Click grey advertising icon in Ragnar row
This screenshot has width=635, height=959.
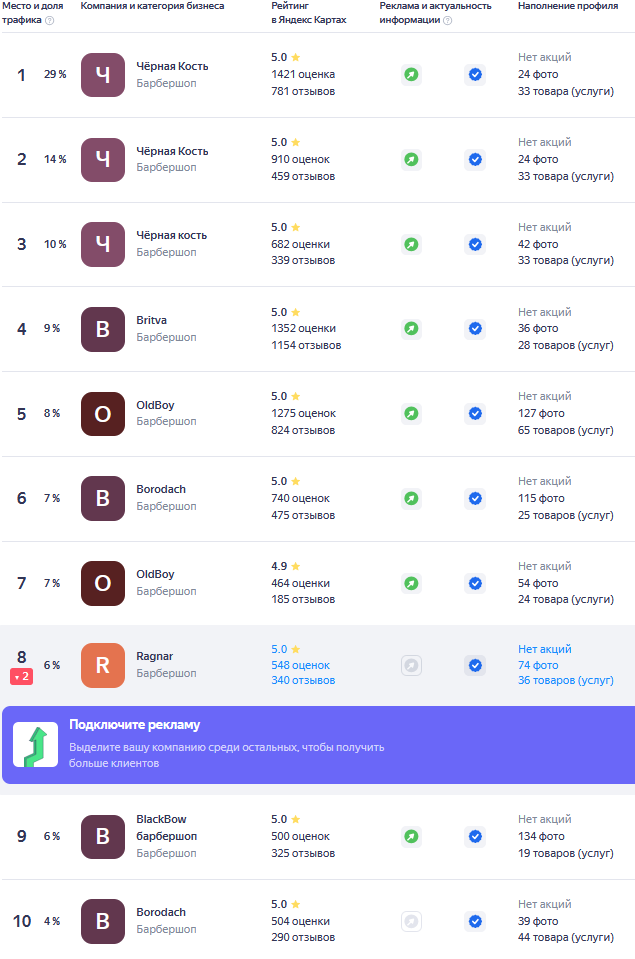[x=411, y=665]
